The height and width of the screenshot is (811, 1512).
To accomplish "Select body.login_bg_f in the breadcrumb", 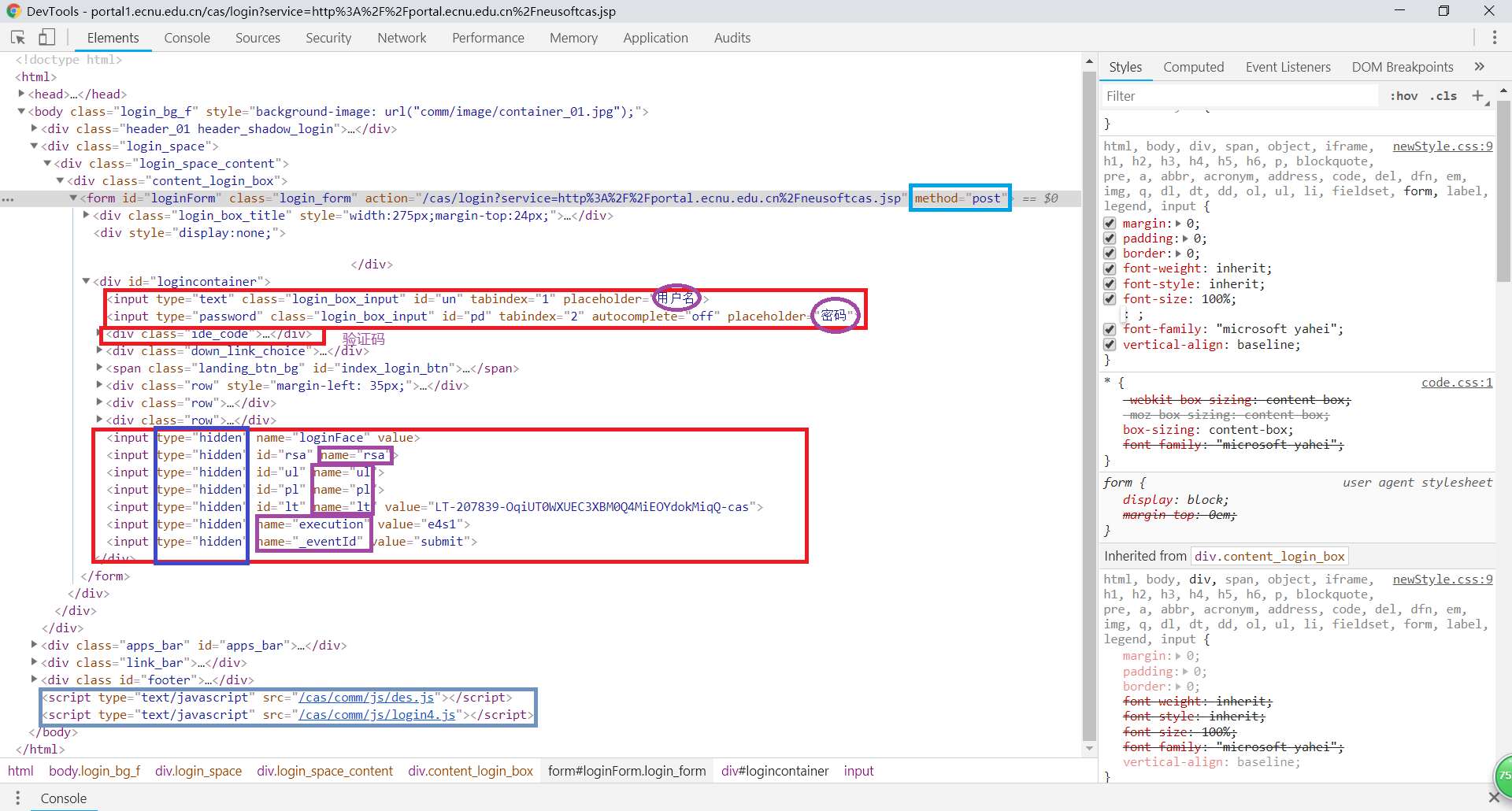I will (94, 771).
